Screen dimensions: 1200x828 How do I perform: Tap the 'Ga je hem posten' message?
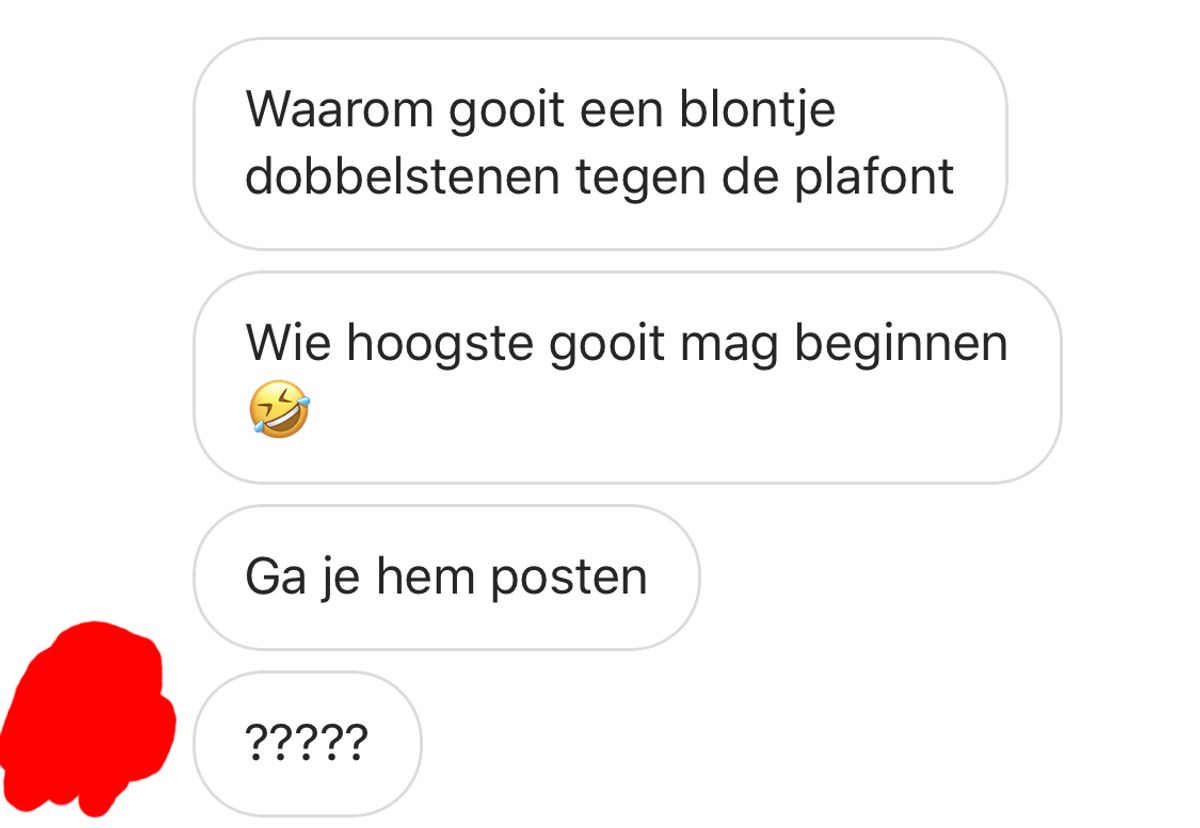[446, 577]
